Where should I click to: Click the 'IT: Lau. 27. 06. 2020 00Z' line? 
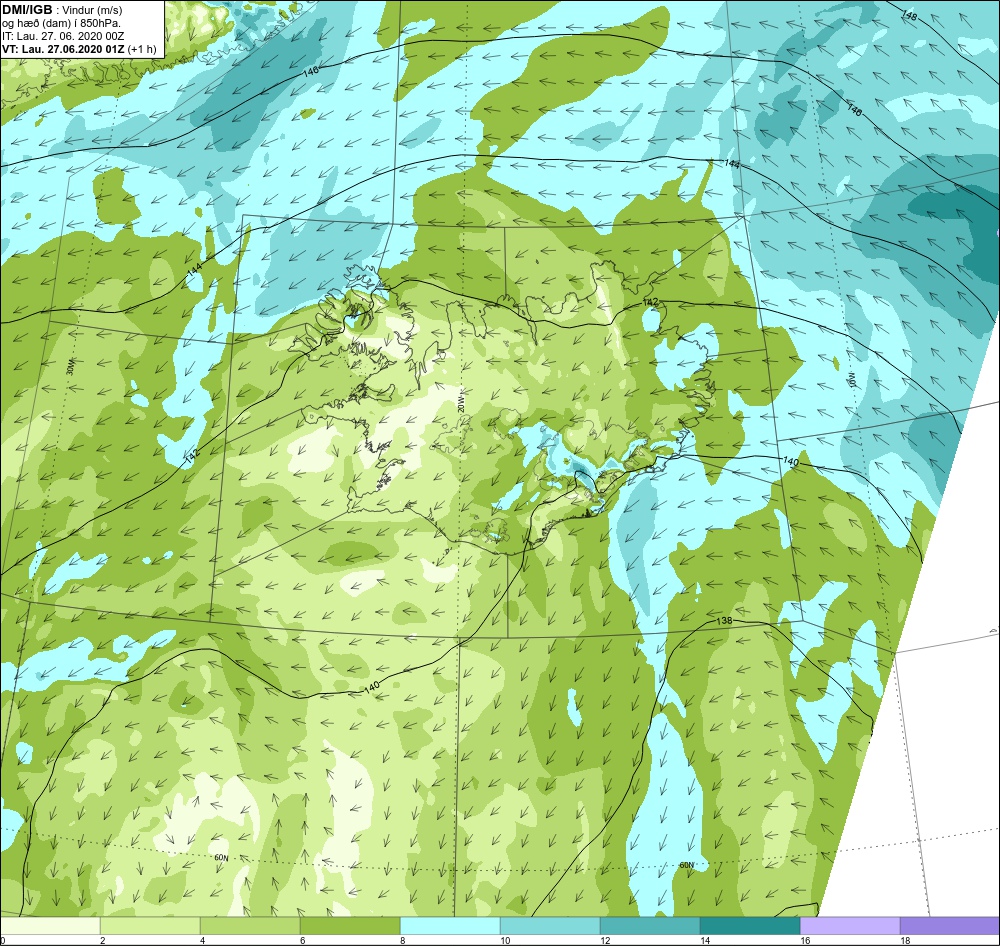pyautogui.click(x=62, y=36)
